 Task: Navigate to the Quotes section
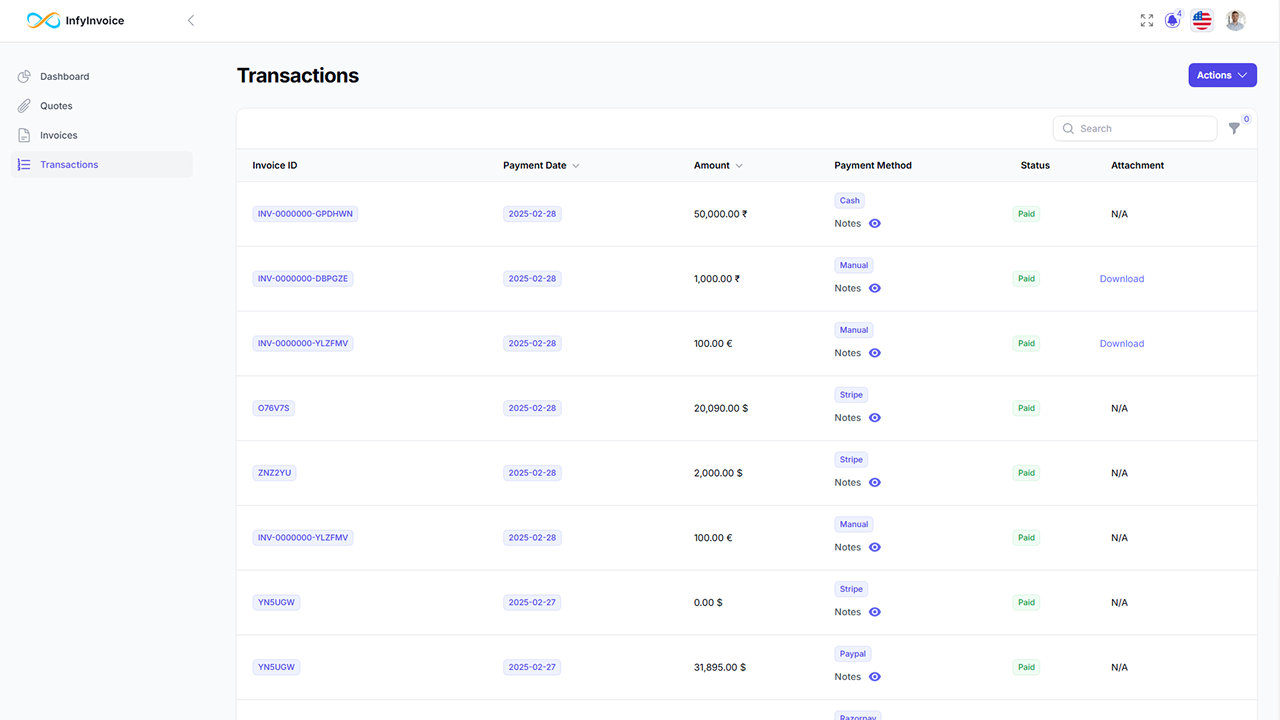point(56,105)
